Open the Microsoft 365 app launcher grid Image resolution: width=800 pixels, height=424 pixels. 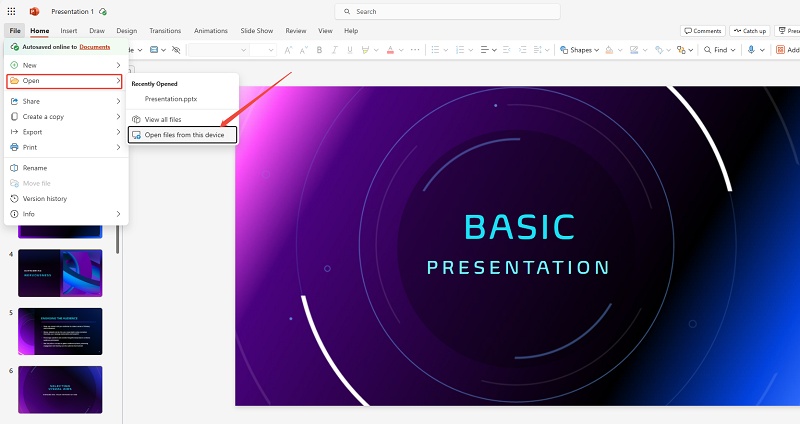(13, 11)
